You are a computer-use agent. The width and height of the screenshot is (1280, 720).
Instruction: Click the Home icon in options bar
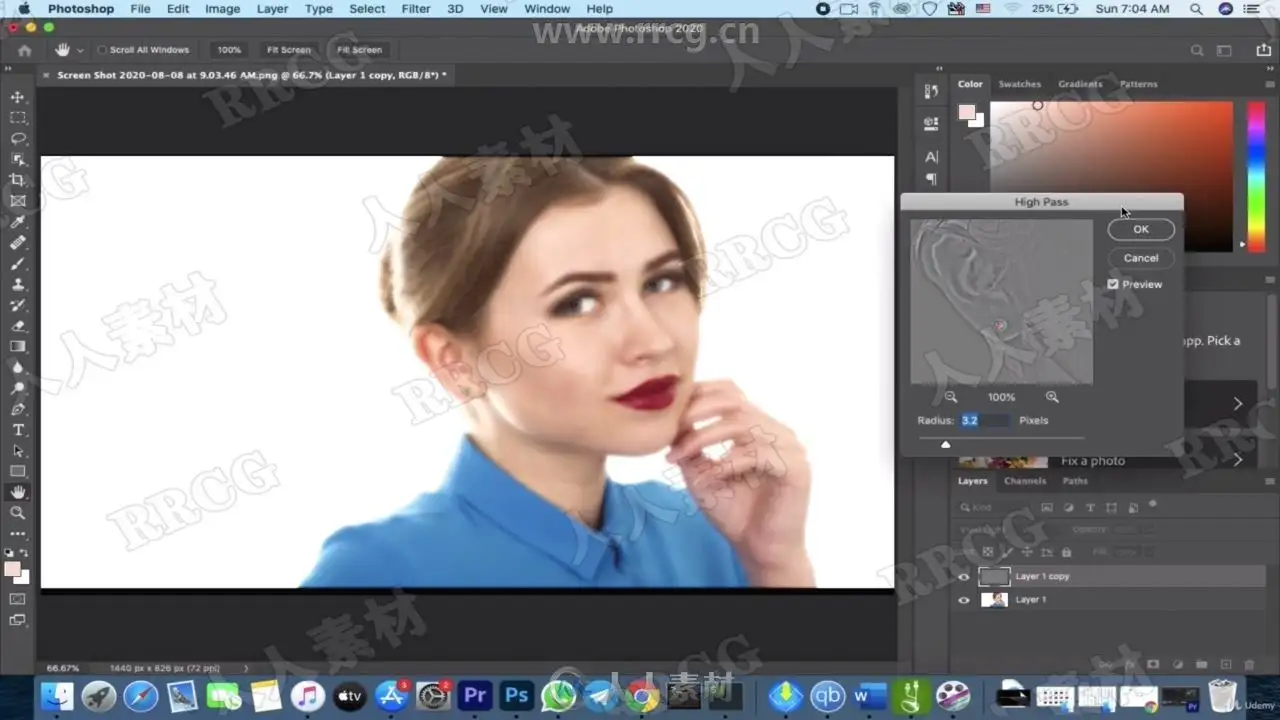pos(24,50)
